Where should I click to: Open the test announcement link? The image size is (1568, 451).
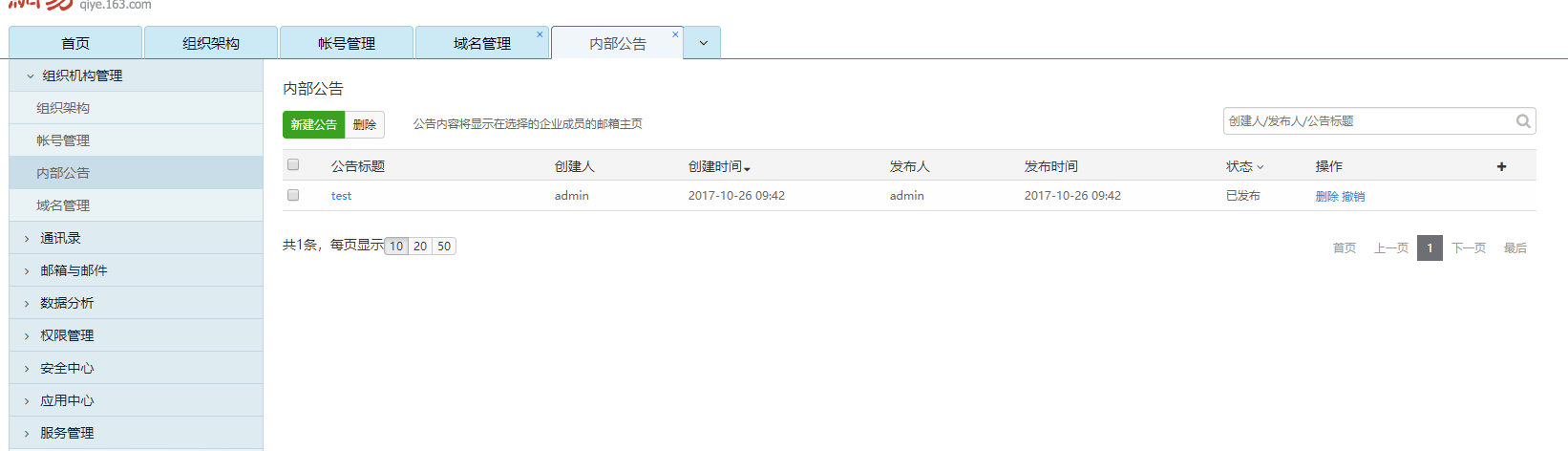(341, 196)
